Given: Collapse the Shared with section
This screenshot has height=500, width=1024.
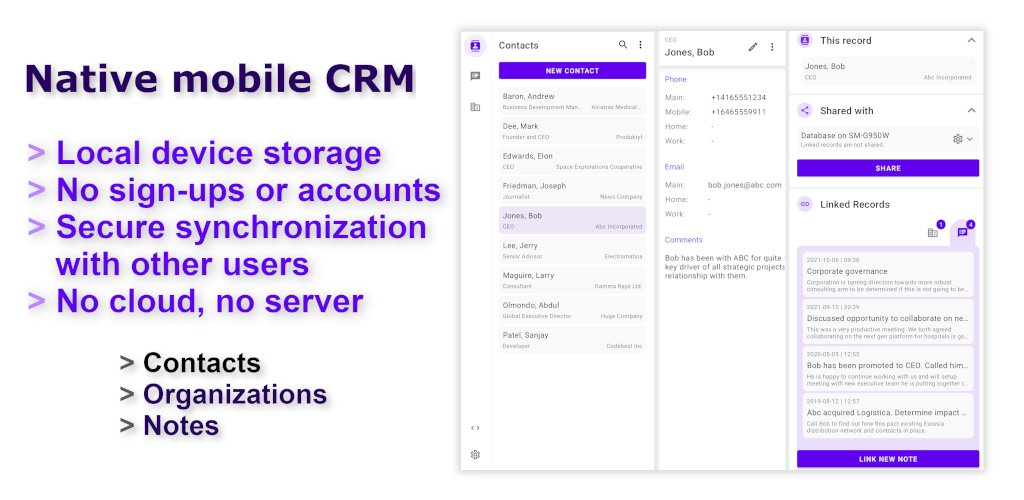Looking at the screenshot, I should (971, 111).
